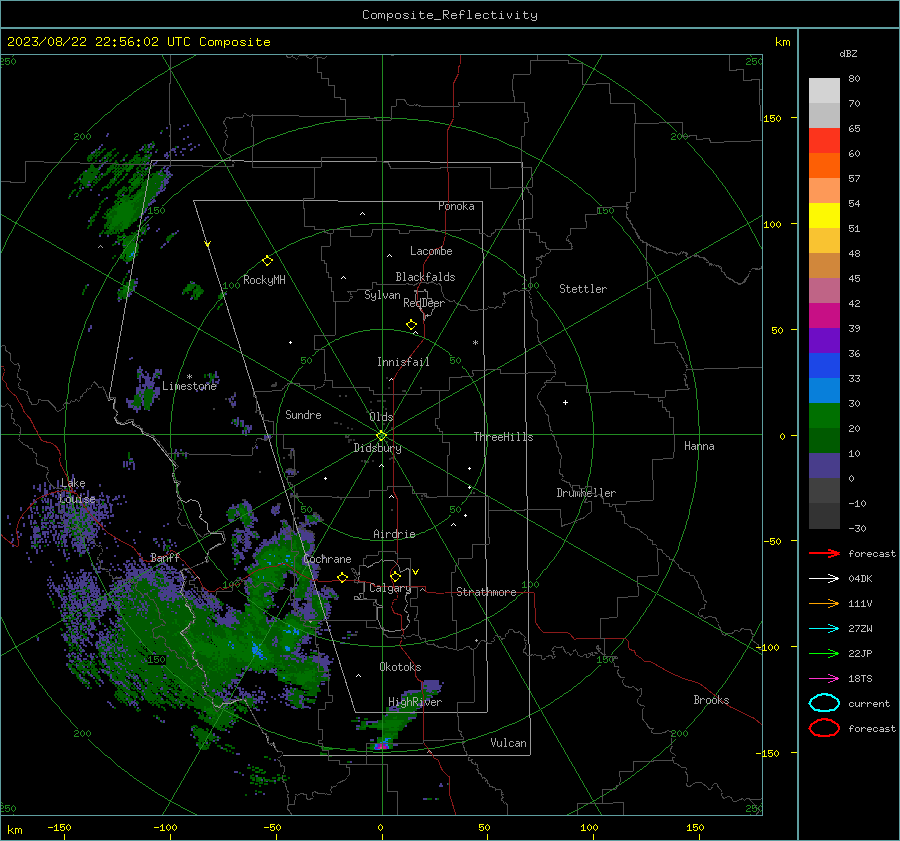
Task: Click the red forecast arrow in legend
Action: [824, 553]
